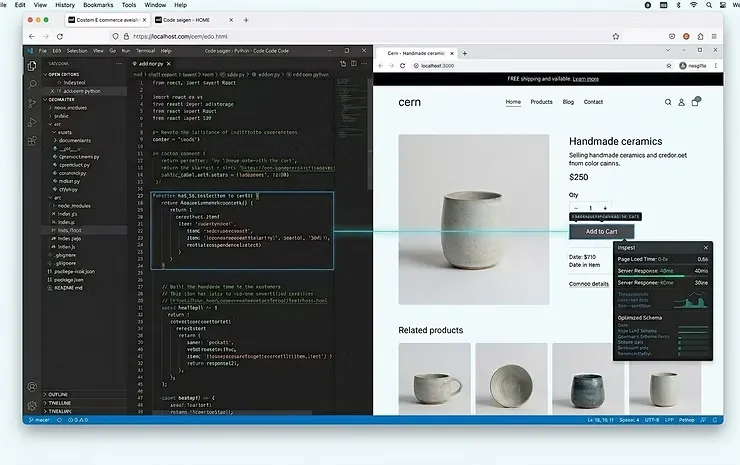Screen dimensions: 740x465
Task: Click the Common details link
Action: pos(589,284)
